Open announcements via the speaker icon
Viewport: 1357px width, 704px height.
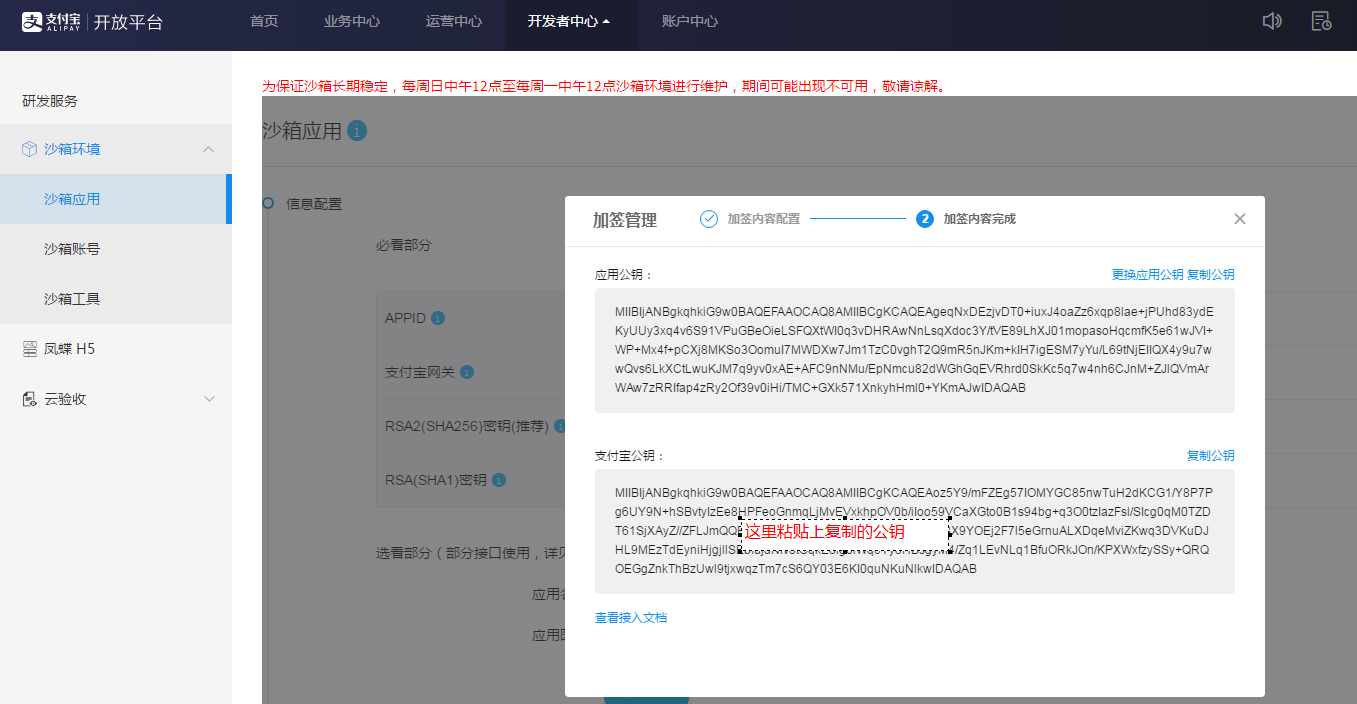point(1271,20)
